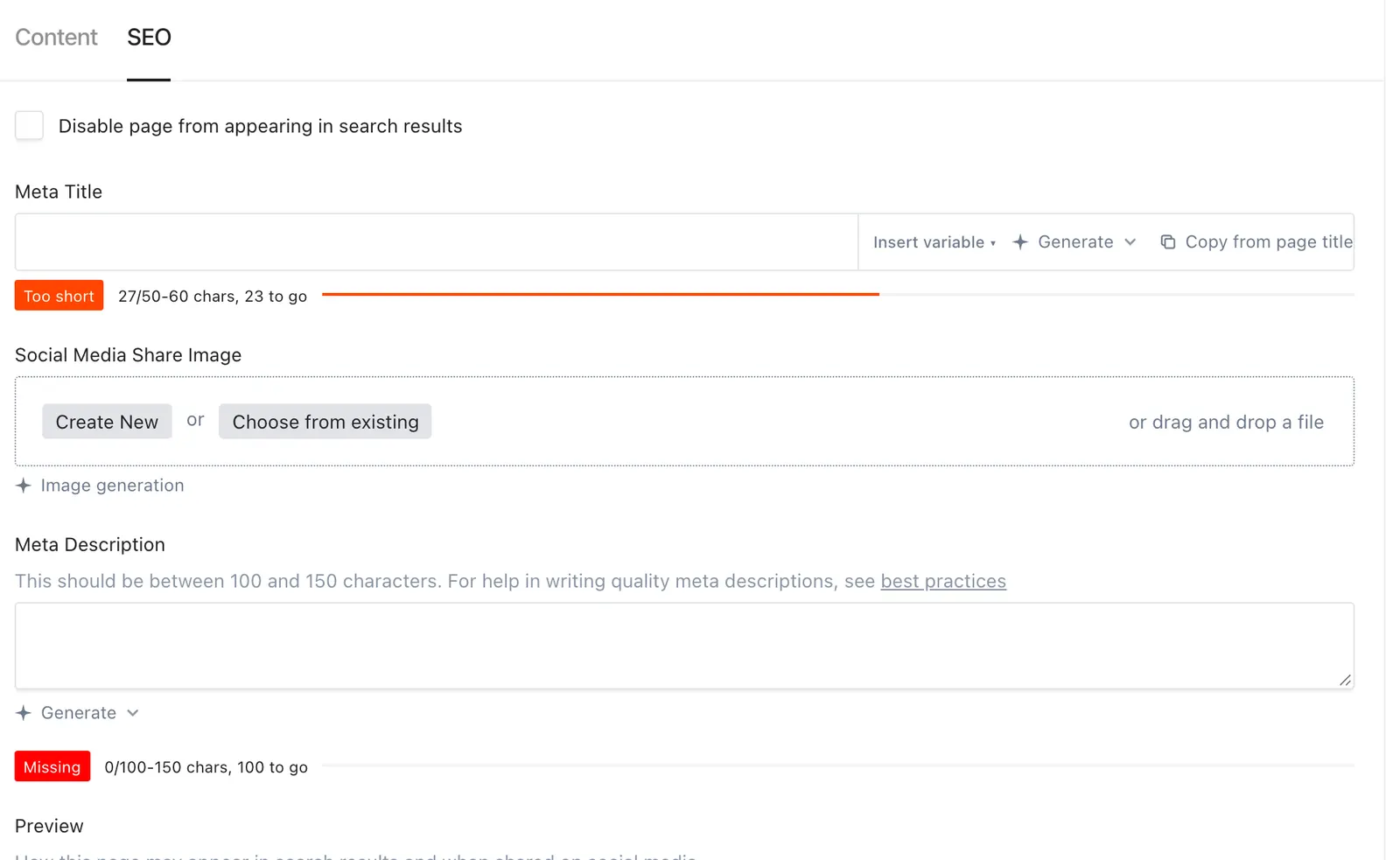Click Copy from page title text

[1269, 242]
